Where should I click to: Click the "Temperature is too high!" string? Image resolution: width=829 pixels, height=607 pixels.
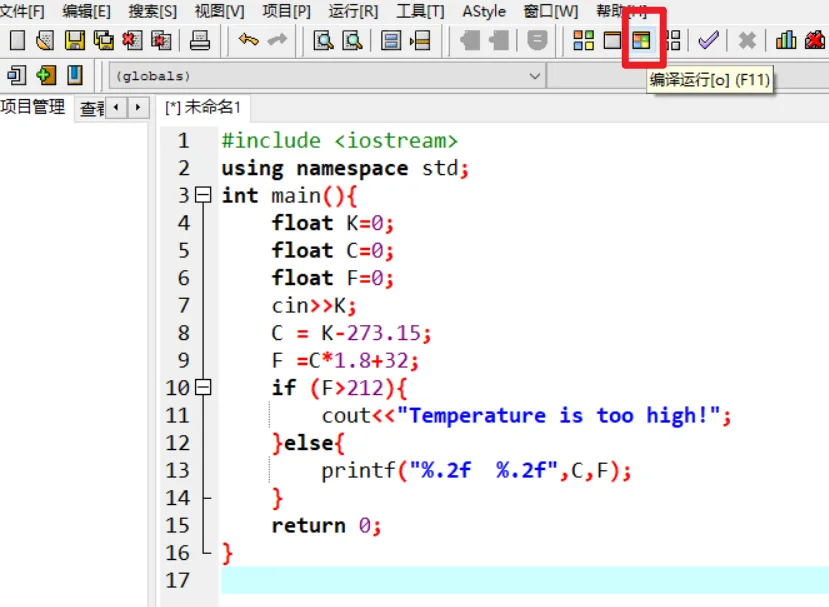coord(558,416)
